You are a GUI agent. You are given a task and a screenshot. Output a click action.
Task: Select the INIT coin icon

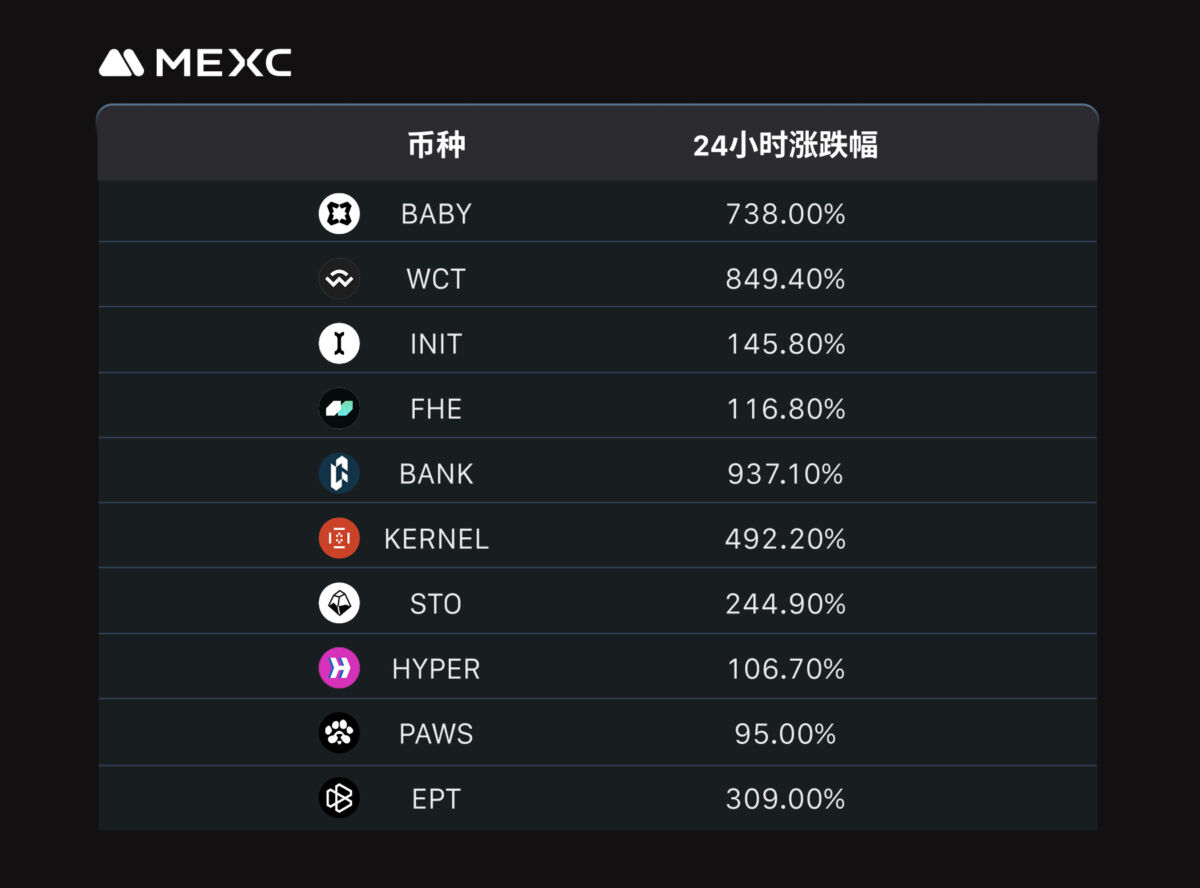tap(339, 343)
